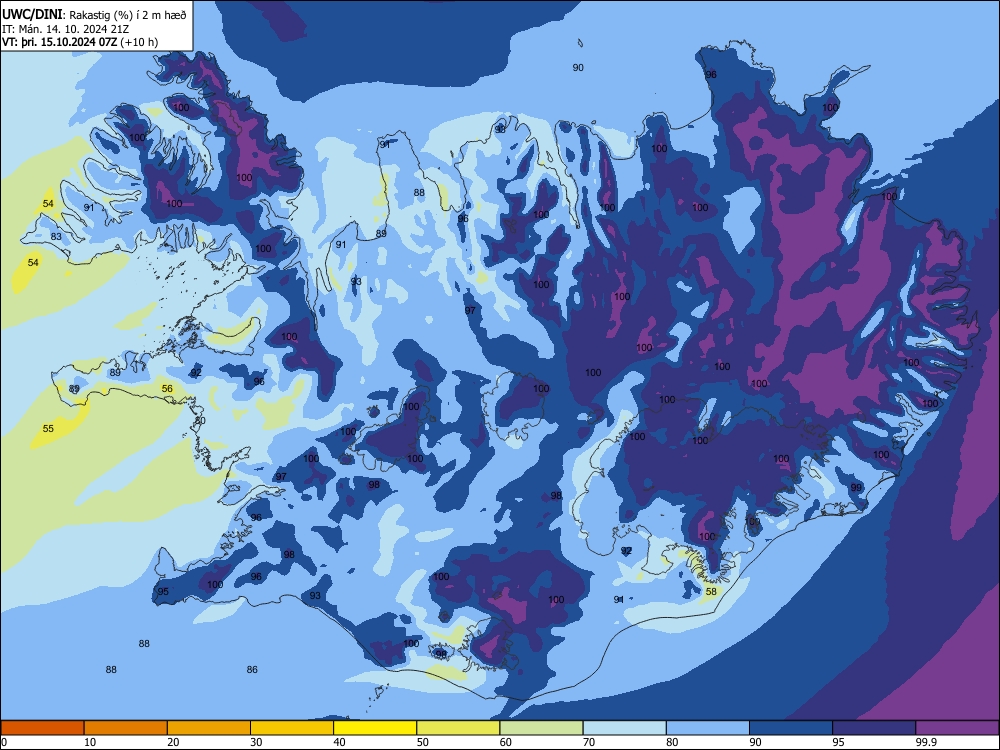Select the pale yellow 50–60 legend swatch

tap(459, 728)
